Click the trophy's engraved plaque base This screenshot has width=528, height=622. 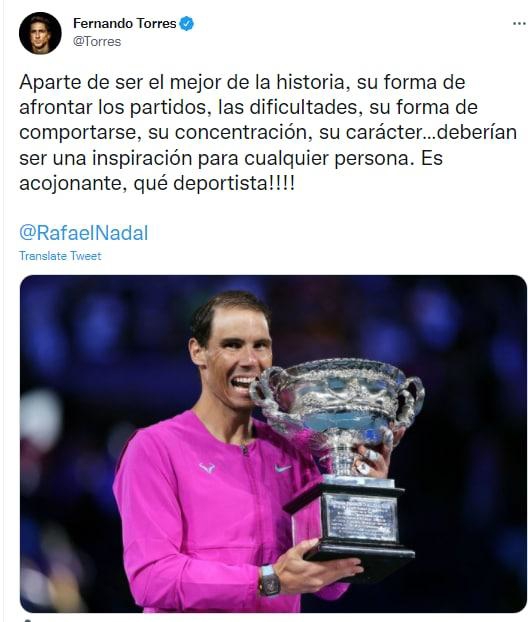[360, 520]
